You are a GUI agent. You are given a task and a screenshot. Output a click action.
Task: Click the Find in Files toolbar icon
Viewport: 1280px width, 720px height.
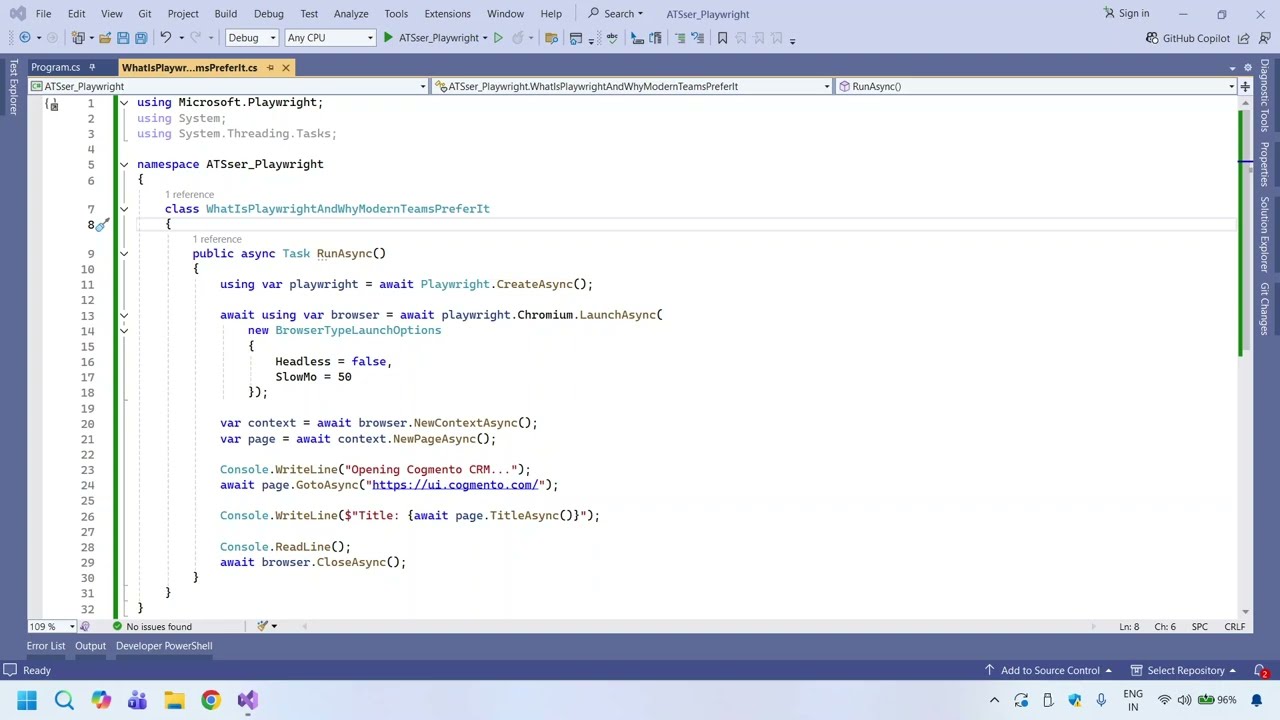(550, 38)
